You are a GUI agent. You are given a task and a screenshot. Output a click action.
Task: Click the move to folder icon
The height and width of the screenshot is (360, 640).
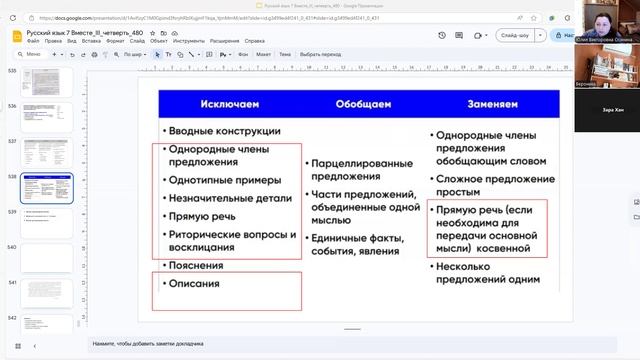tap(164, 33)
